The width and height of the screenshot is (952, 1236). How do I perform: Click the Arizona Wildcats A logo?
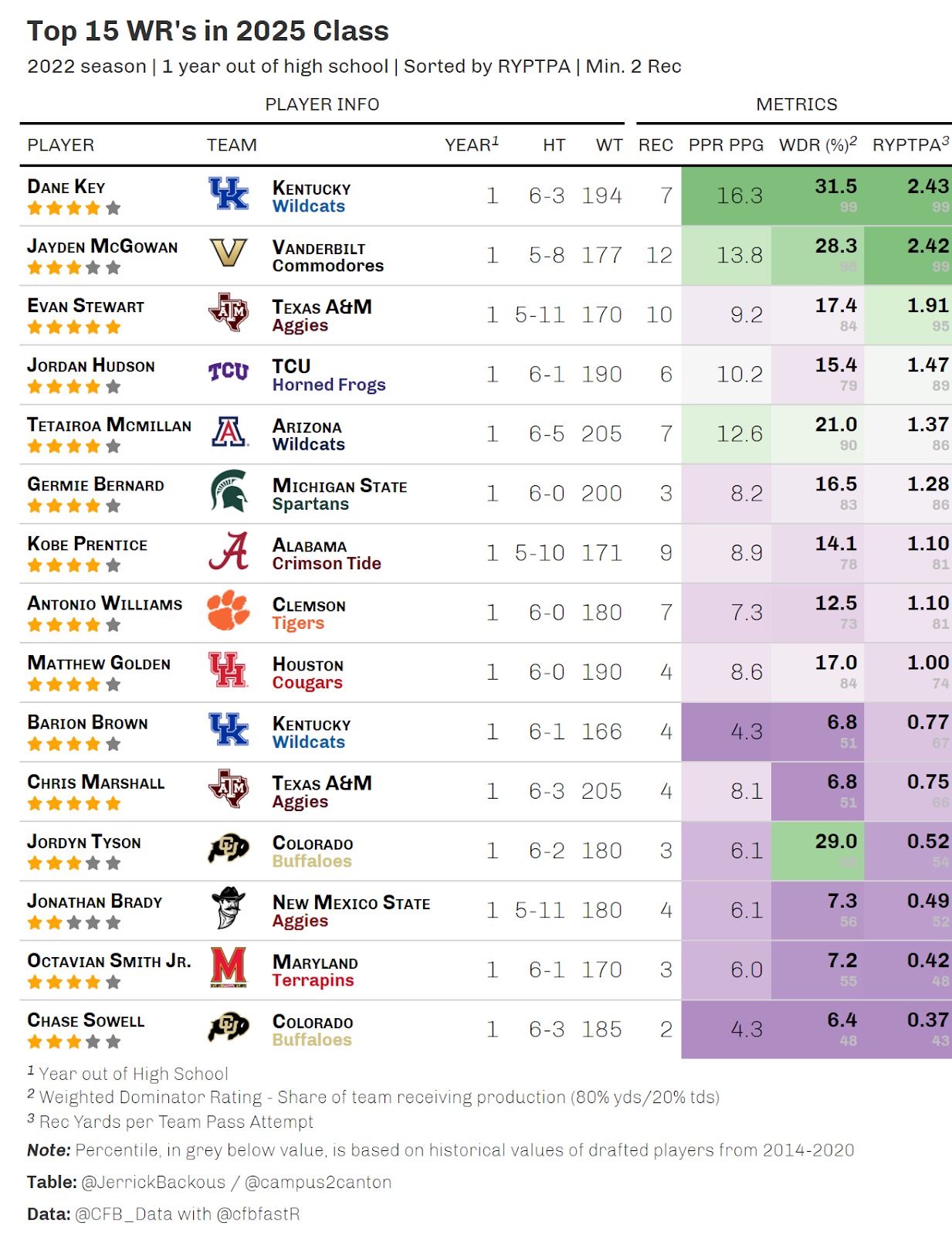point(229,432)
